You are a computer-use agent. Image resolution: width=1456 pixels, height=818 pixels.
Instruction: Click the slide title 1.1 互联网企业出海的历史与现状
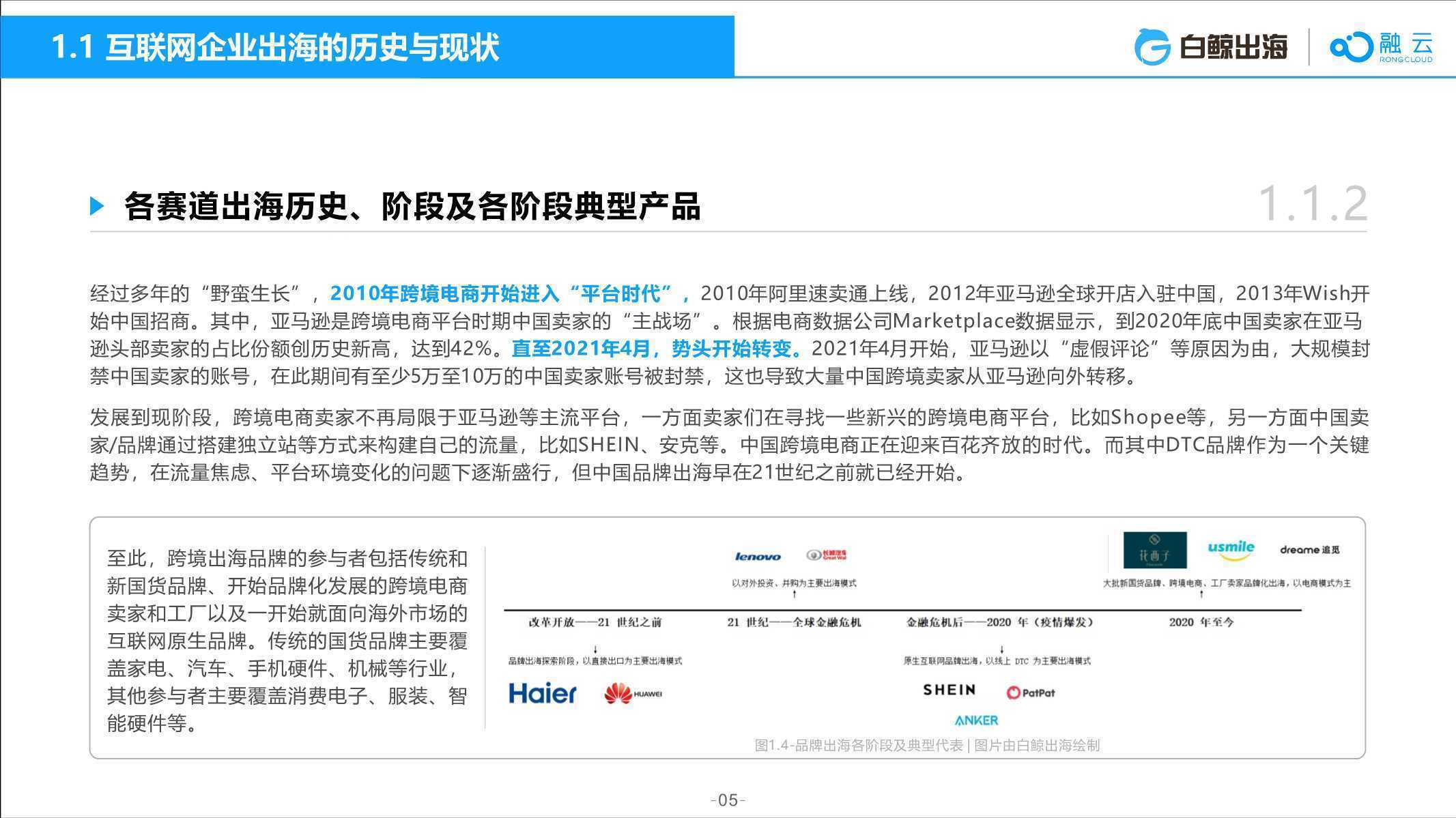pos(275,48)
